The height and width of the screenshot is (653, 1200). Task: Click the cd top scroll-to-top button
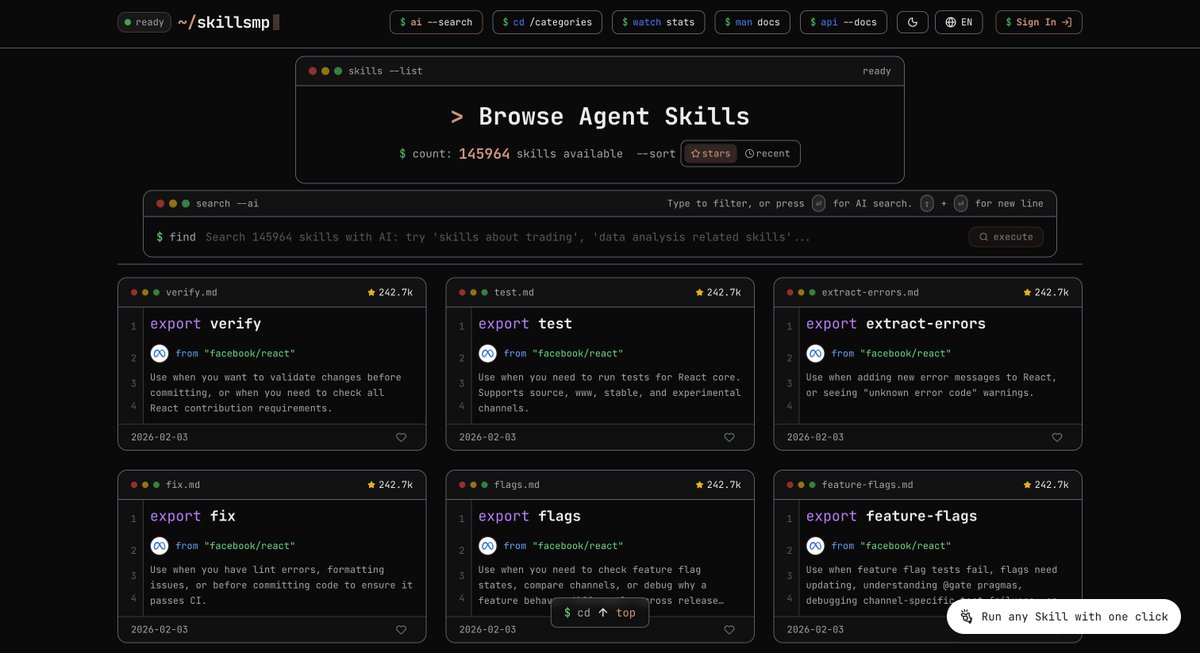click(x=600, y=613)
